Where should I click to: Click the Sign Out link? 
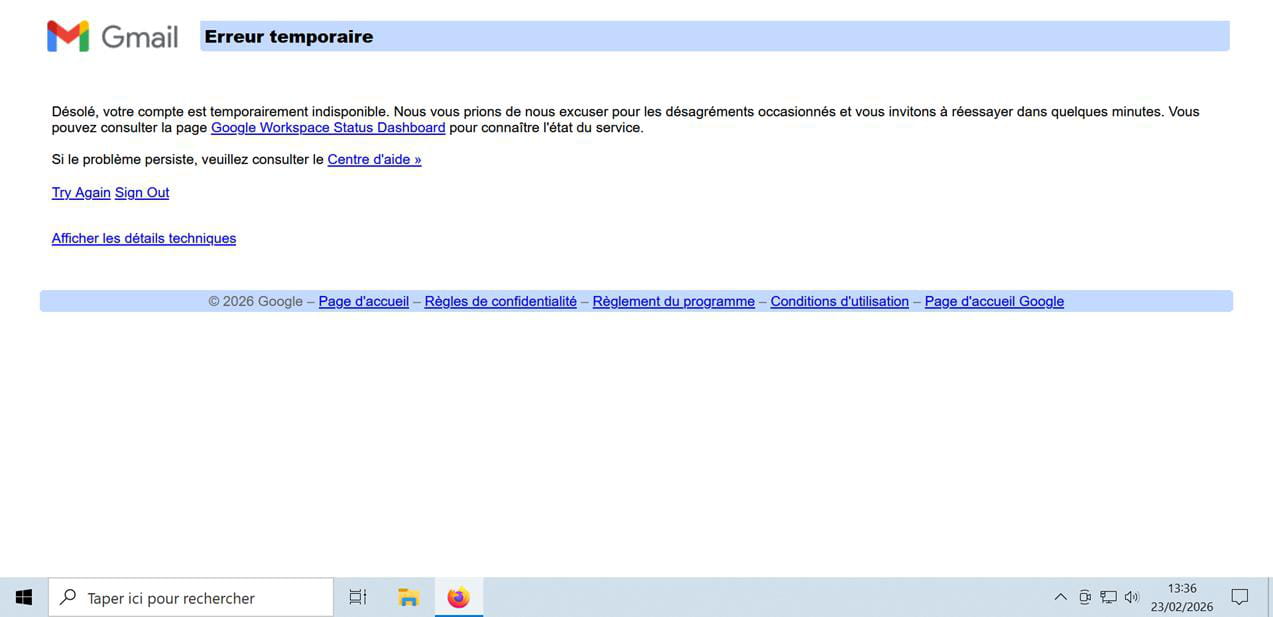click(142, 193)
